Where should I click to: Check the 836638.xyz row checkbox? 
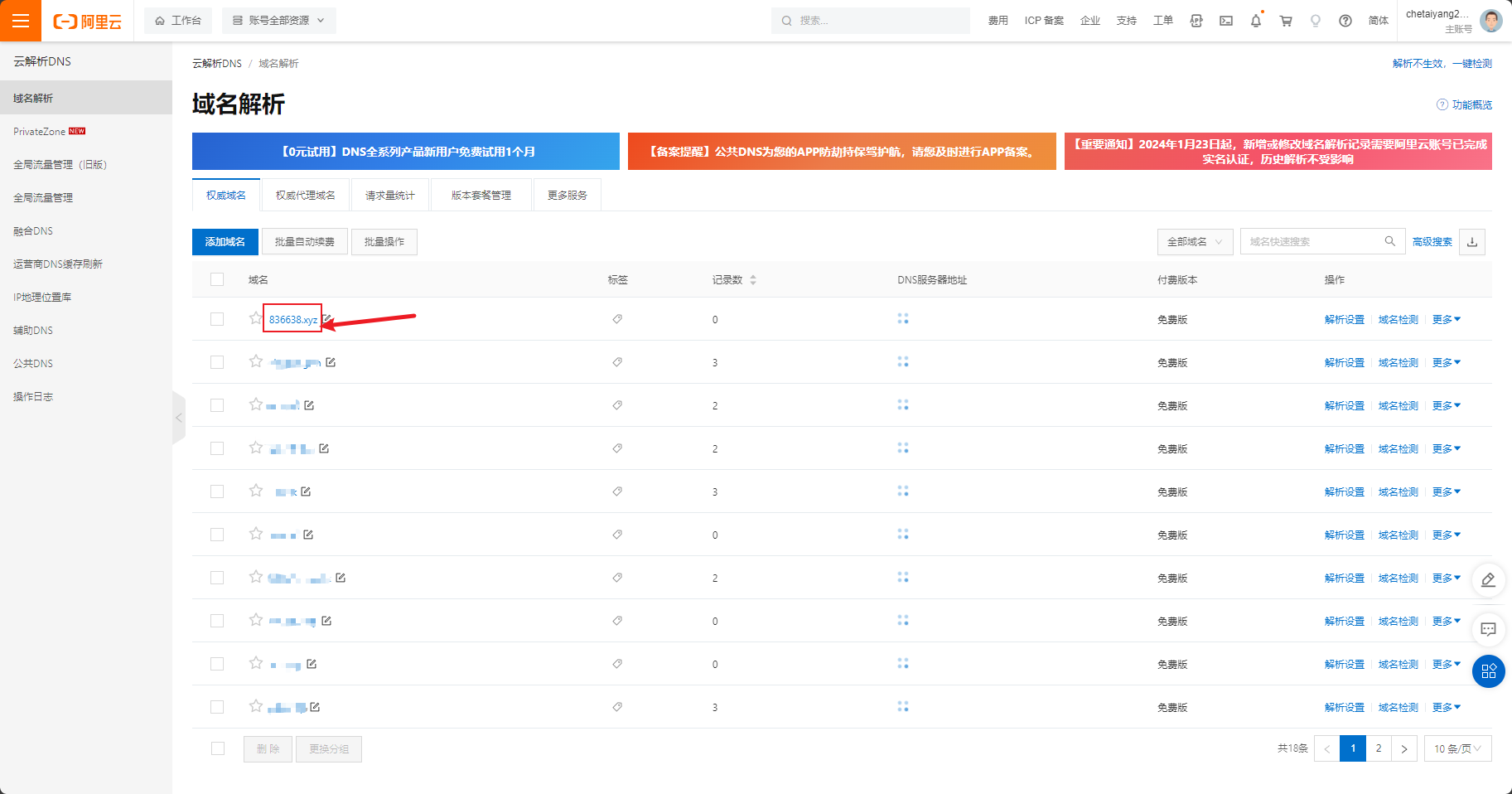coord(217,319)
